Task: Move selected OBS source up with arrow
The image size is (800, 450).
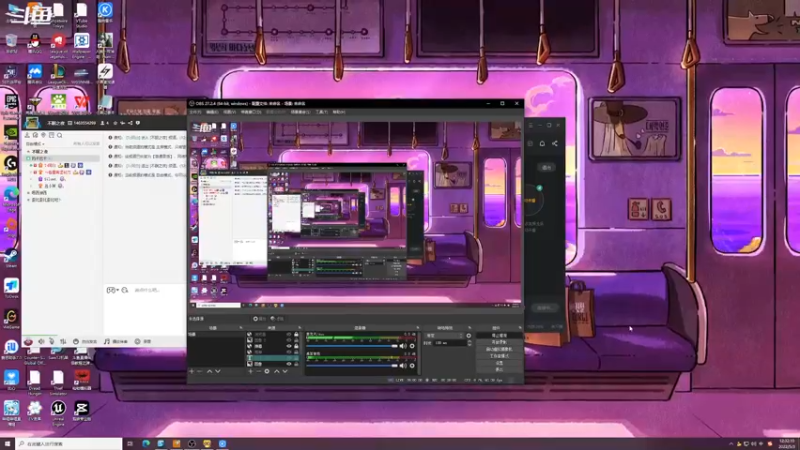Action: click(x=277, y=371)
